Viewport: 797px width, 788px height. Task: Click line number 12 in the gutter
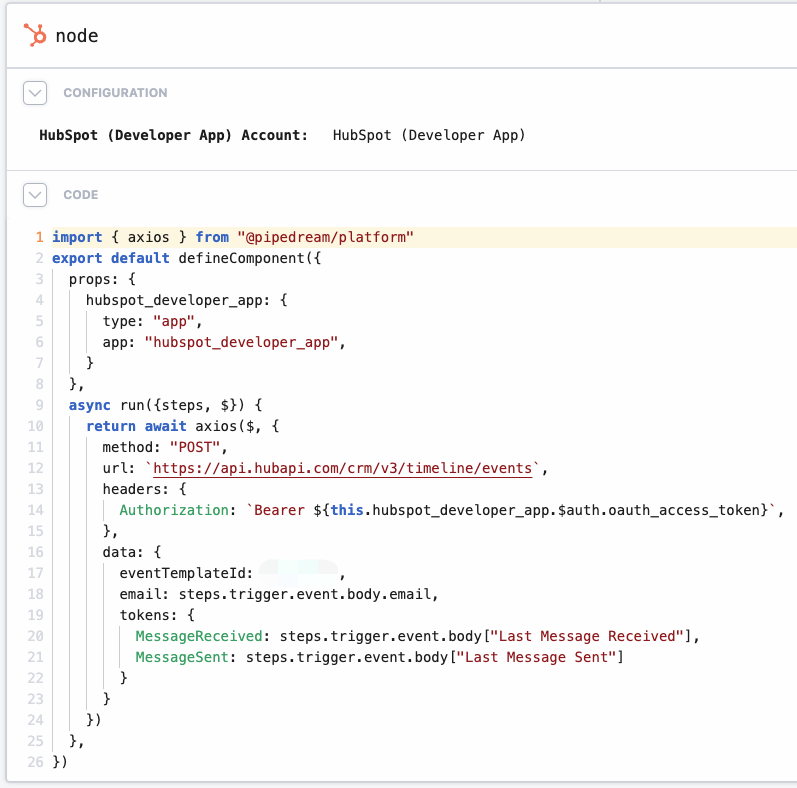(36, 468)
